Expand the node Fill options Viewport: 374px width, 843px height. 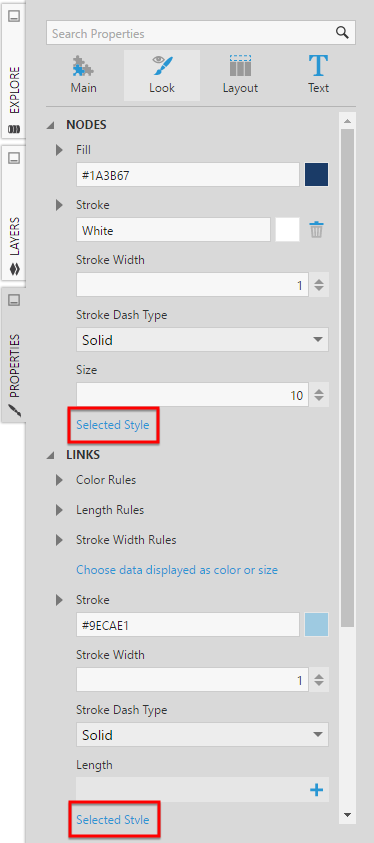60,150
